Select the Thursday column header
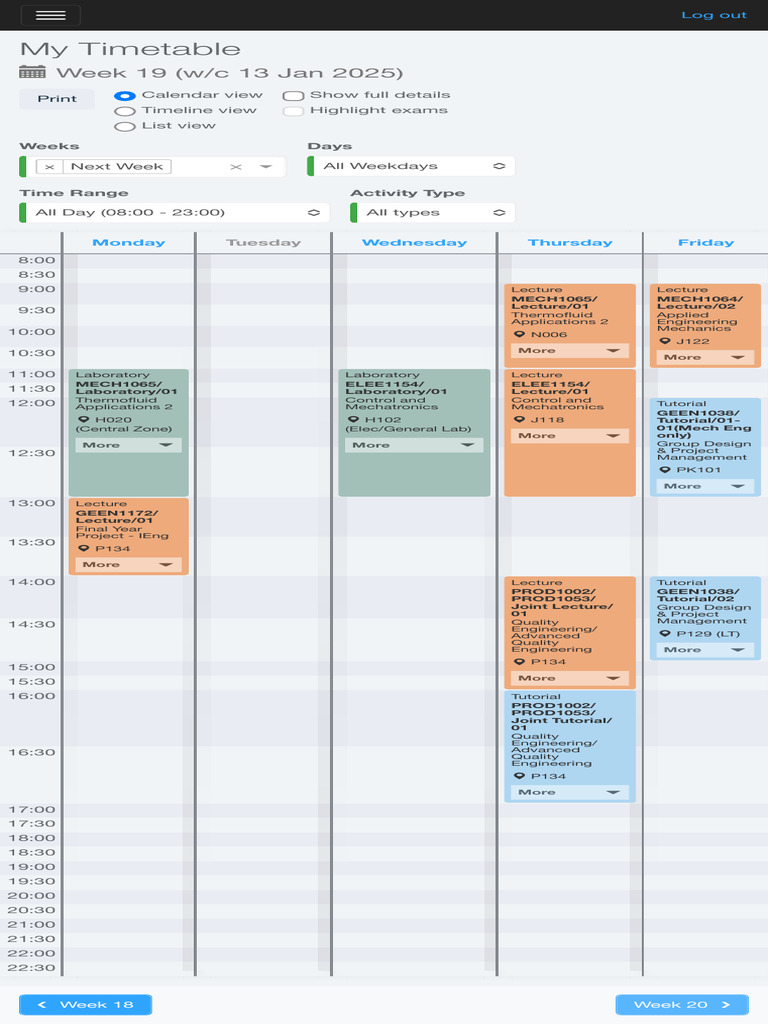 tap(570, 243)
